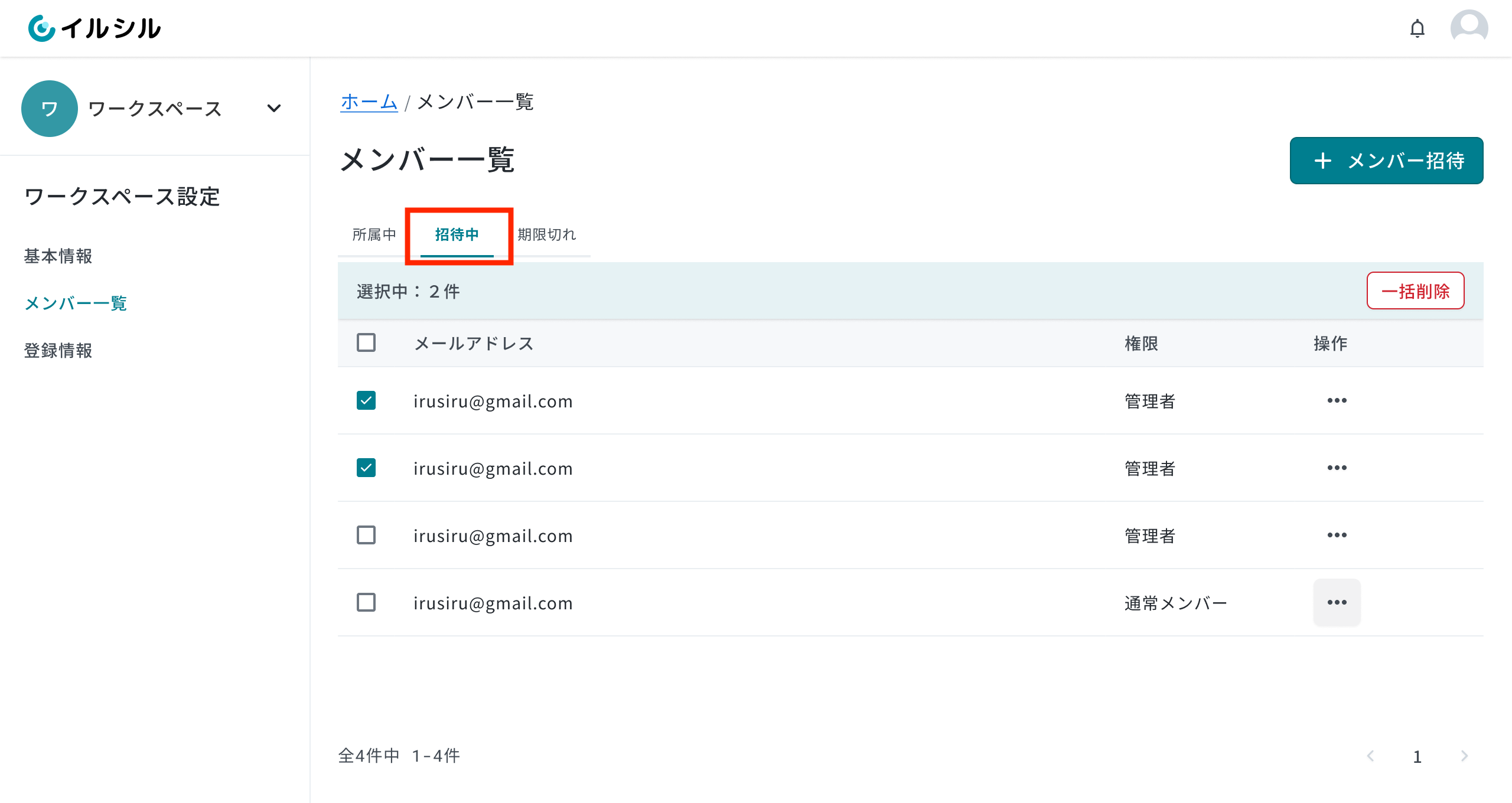Image resolution: width=1512 pixels, height=803 pixels.
Task: Open 登録情報 in the sidebar
Action: tap(58, 351)
